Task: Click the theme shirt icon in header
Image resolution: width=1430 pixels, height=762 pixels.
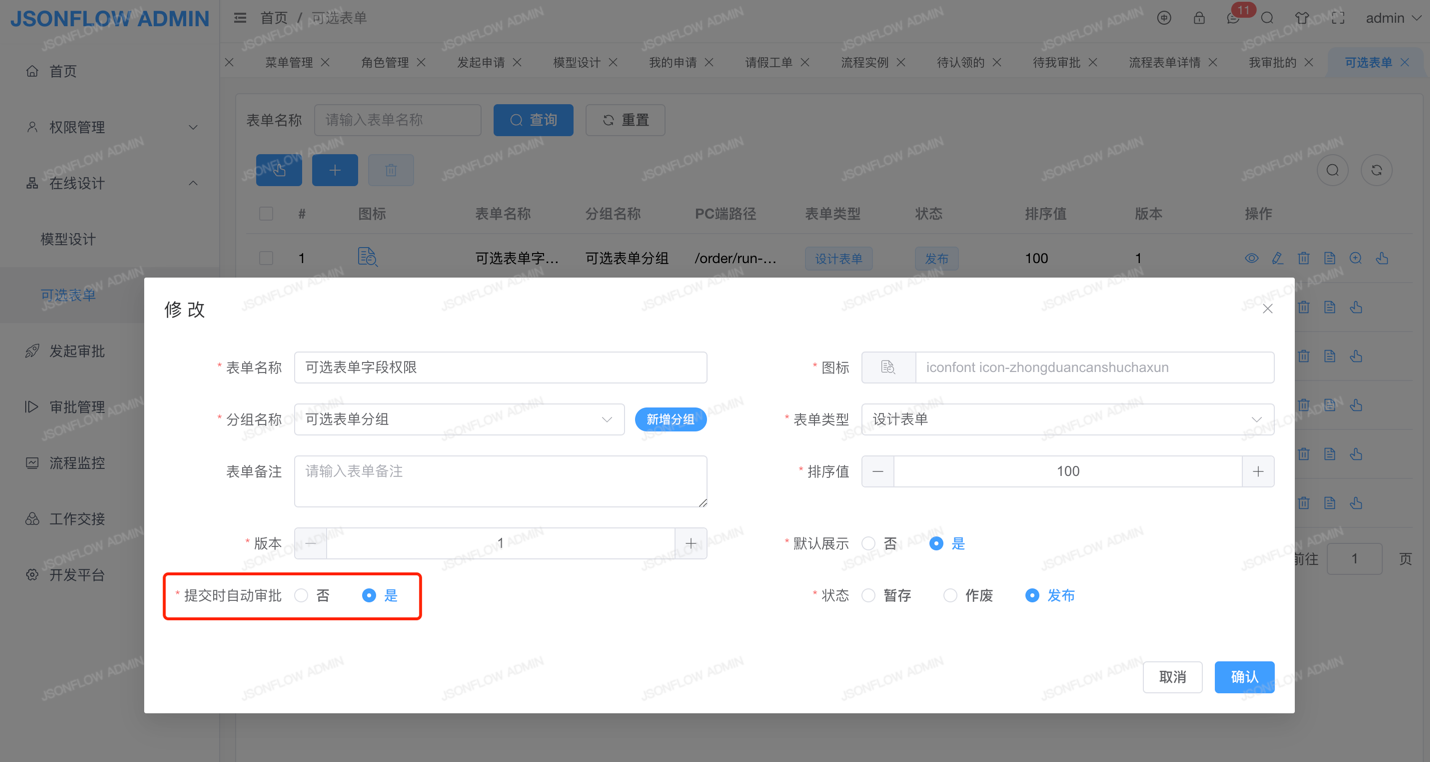Action: click(x=1301, y=18)
